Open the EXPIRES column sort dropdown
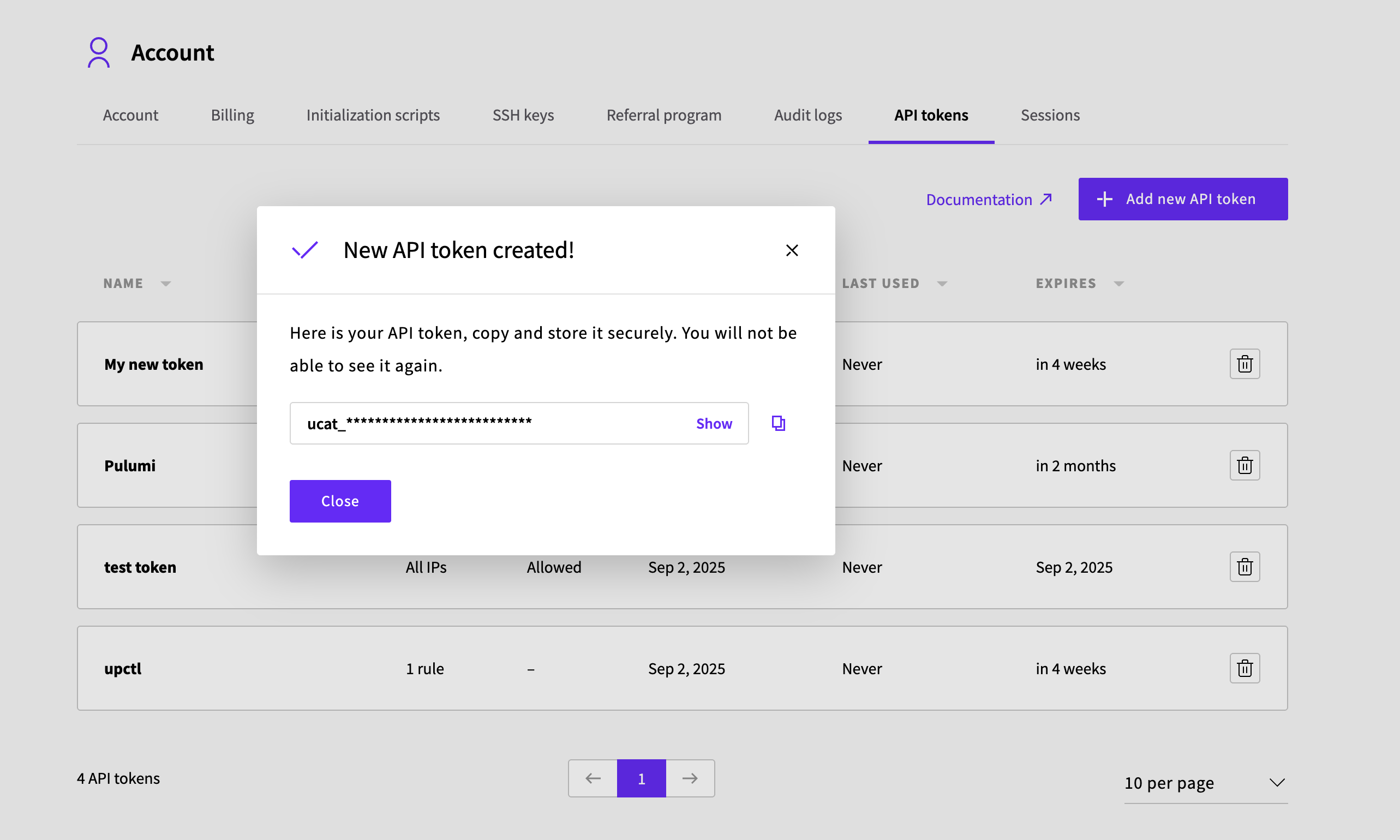Viewport: 1400px width, 840px height. 1118,284
